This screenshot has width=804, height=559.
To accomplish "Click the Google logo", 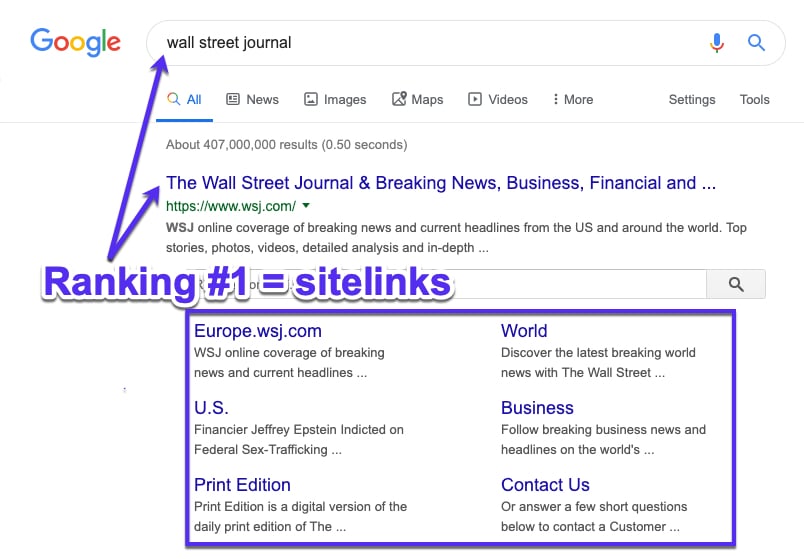I will (75, 42).
